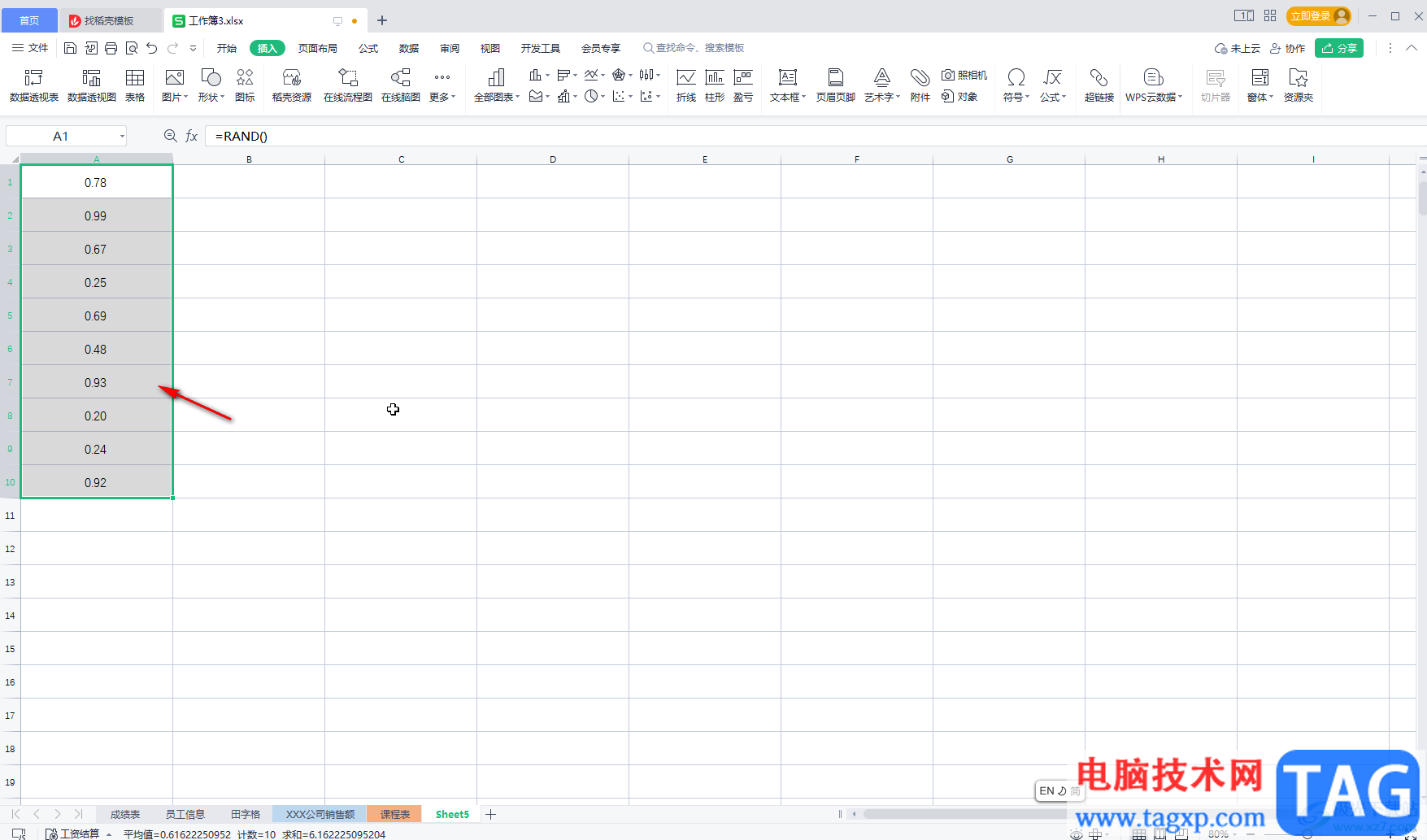Screen dimensions: 1427x840
Task: Open the 符号 symbol dropdown
Action: 1016,98
